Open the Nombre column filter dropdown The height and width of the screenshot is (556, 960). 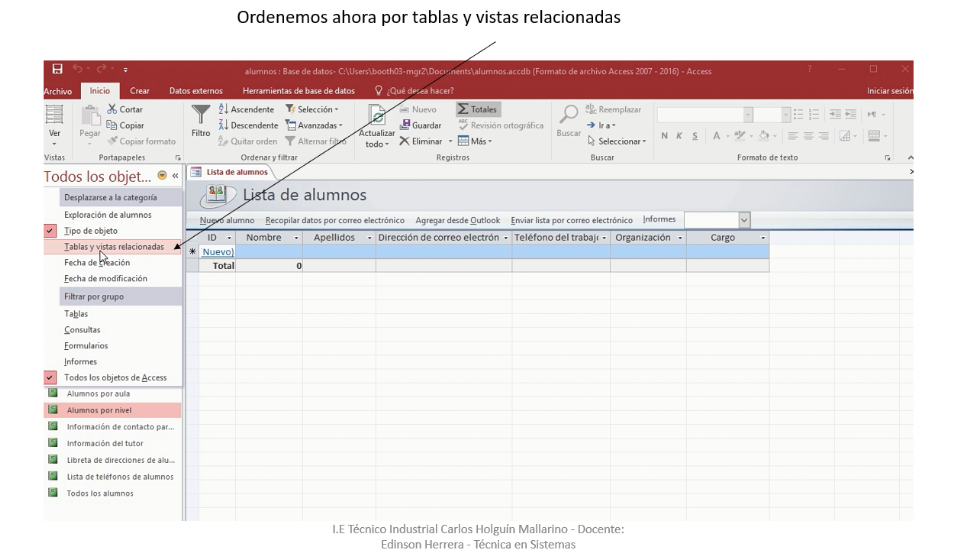[x=296, y=238]
